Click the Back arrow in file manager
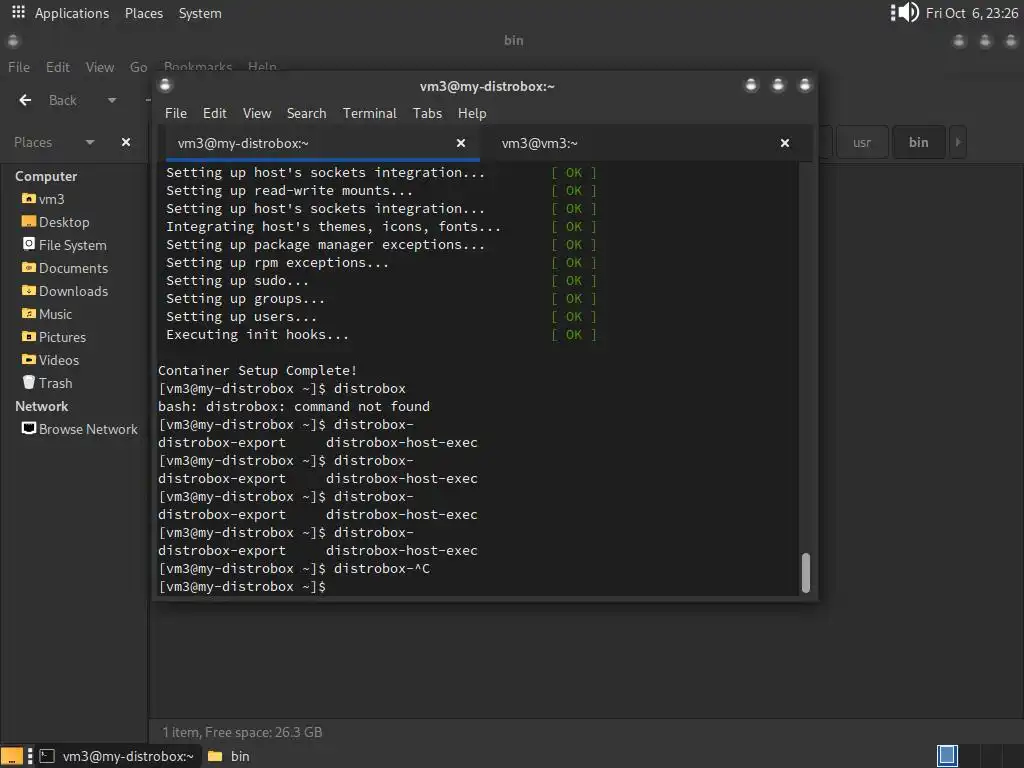The width and height of the screenshot is (1024, 768). click(x=25, y=100)
